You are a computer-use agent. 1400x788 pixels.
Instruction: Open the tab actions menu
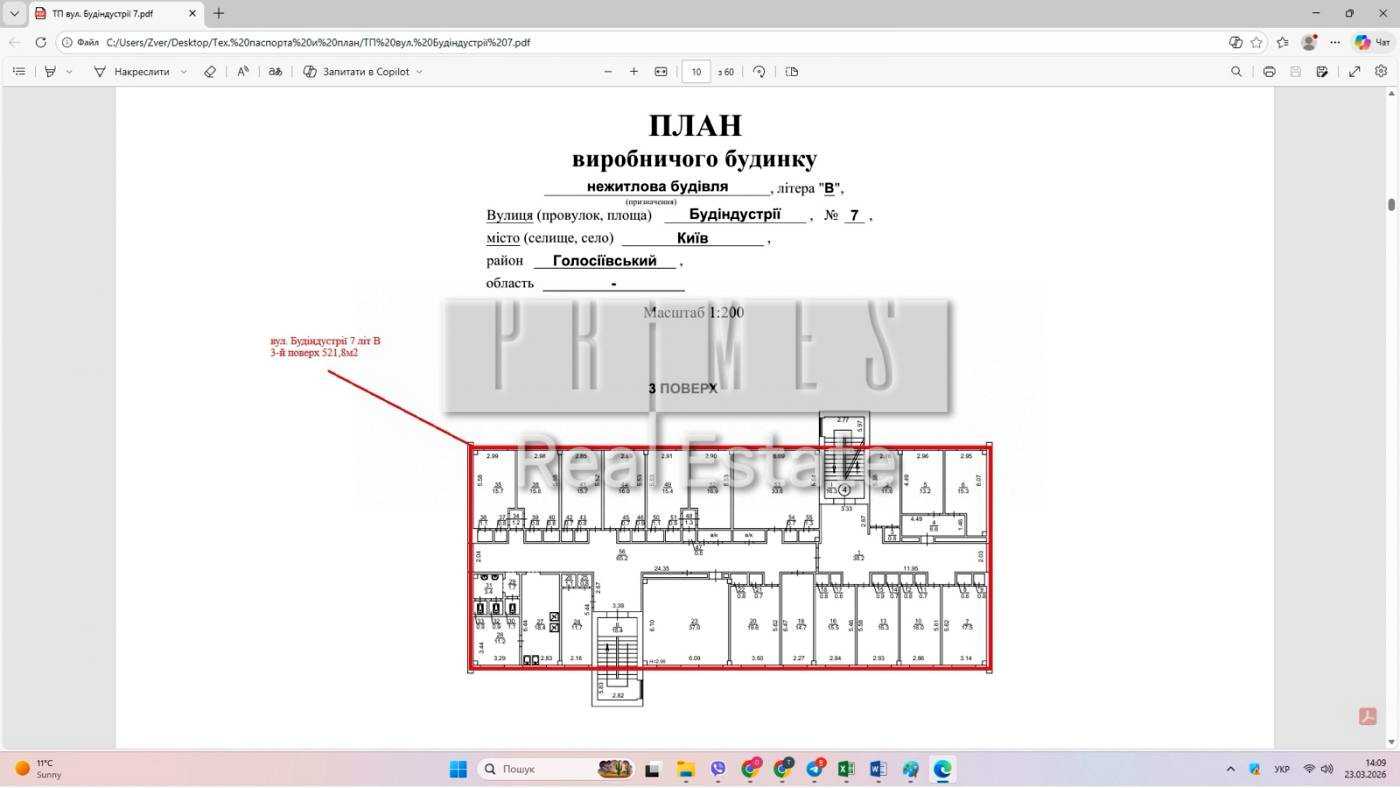click(14, 14)
